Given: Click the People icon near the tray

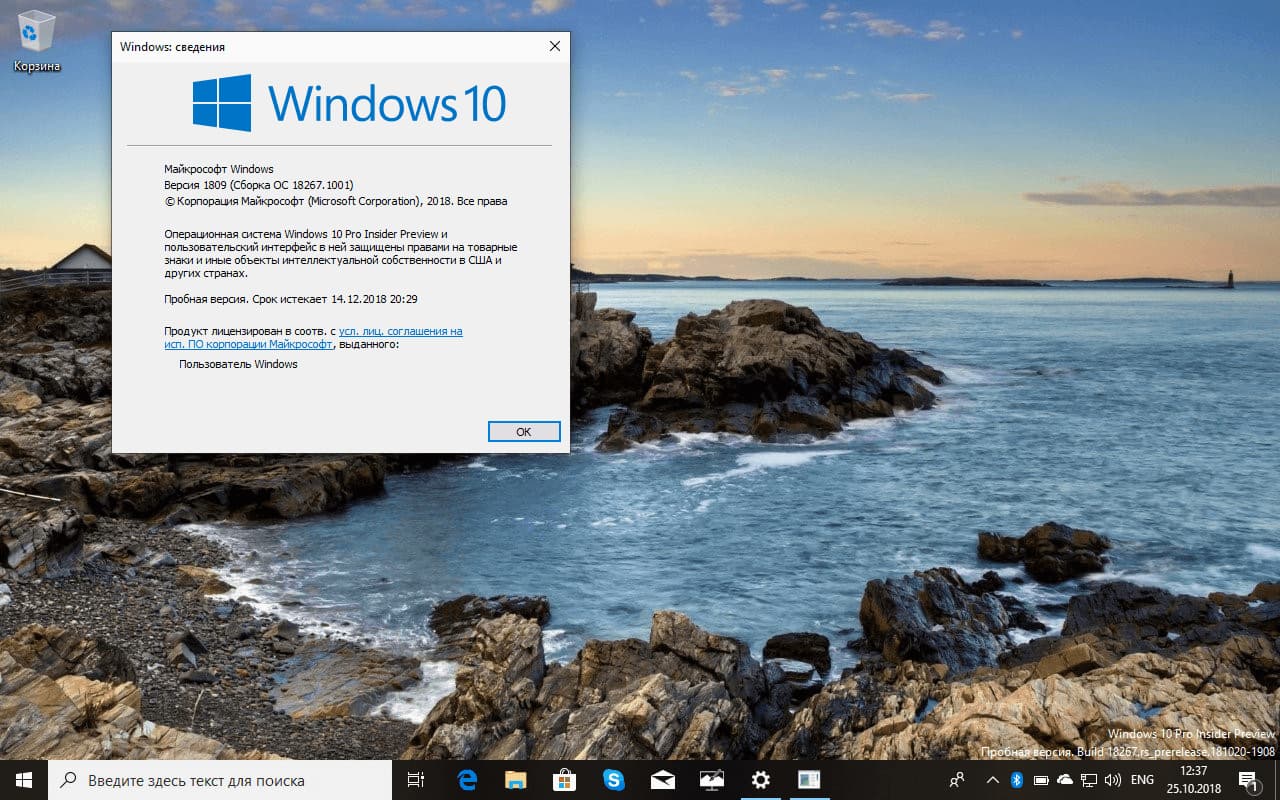Looking at the screenshot, I should 958,780.
